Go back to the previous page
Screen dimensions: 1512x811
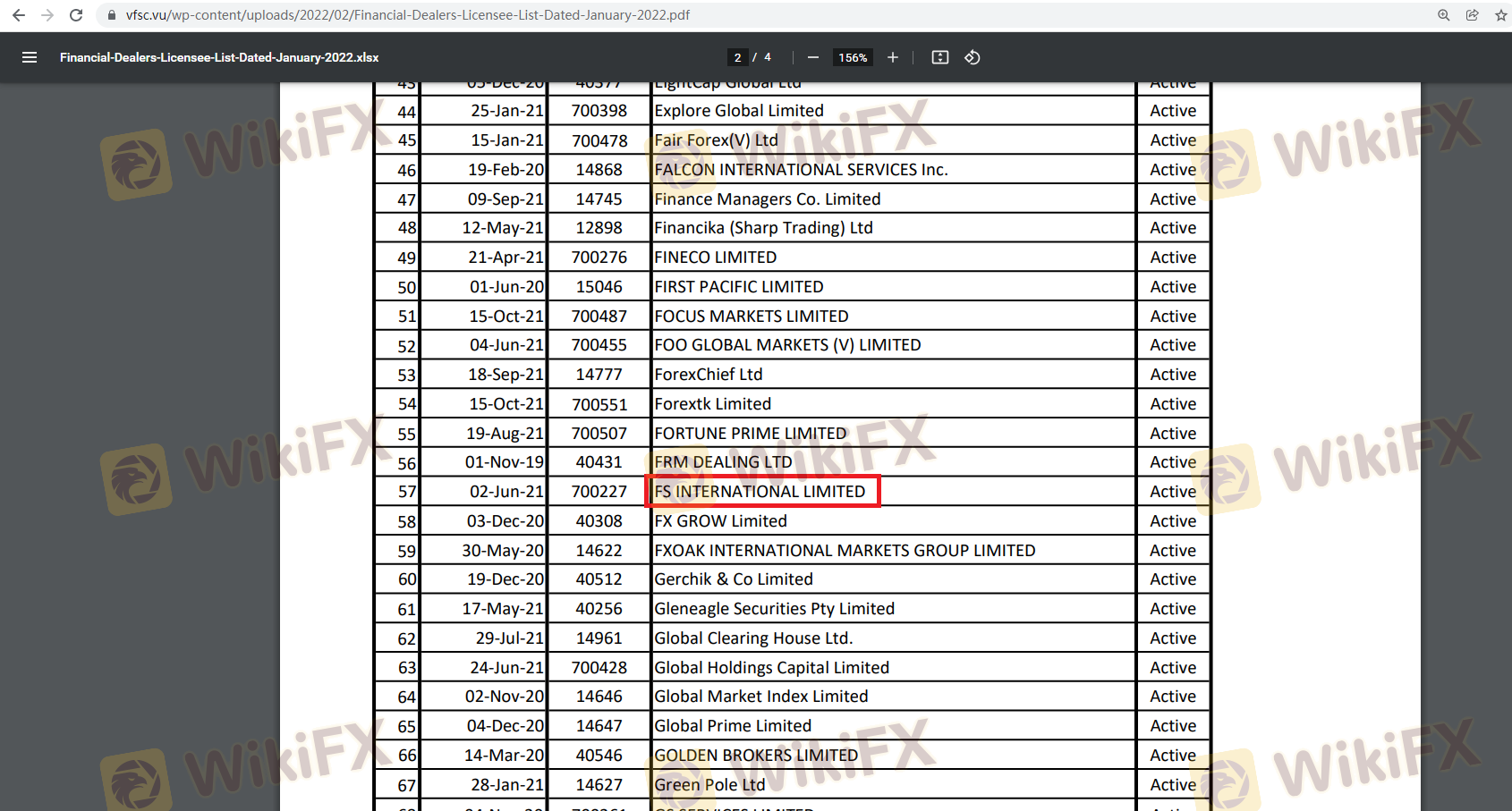pyautogui.click(x=18, y=15)
